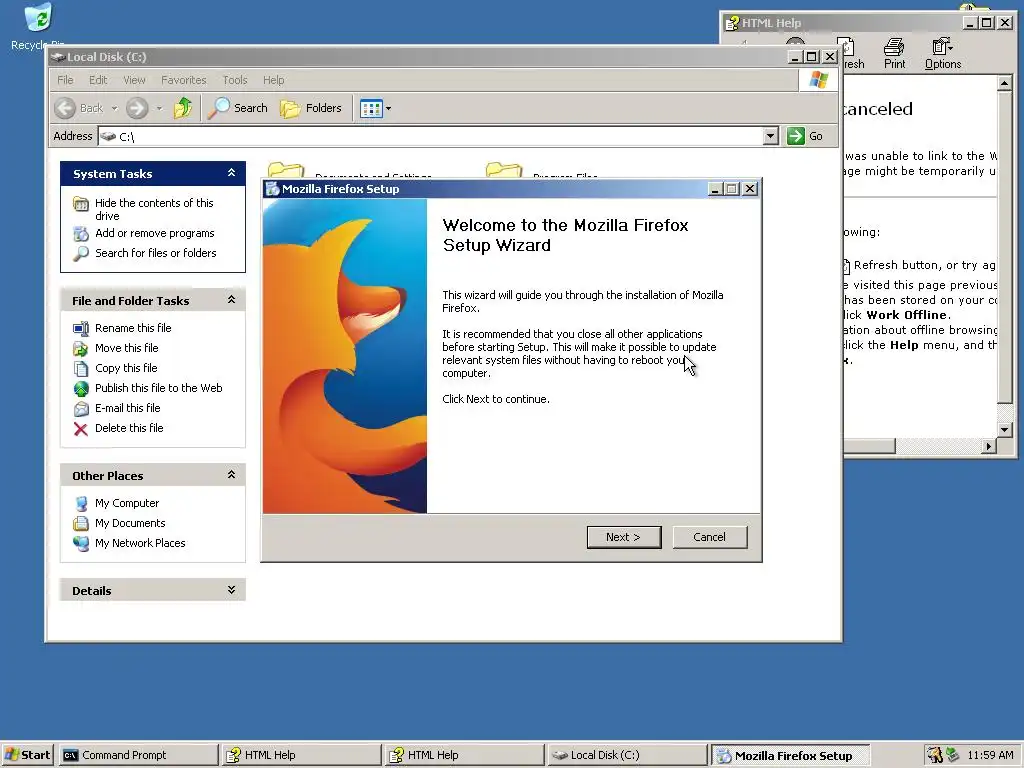Screen dimensions: 1024x768
Task: Click the Rename this file icon
Action: tap(81, 328)
